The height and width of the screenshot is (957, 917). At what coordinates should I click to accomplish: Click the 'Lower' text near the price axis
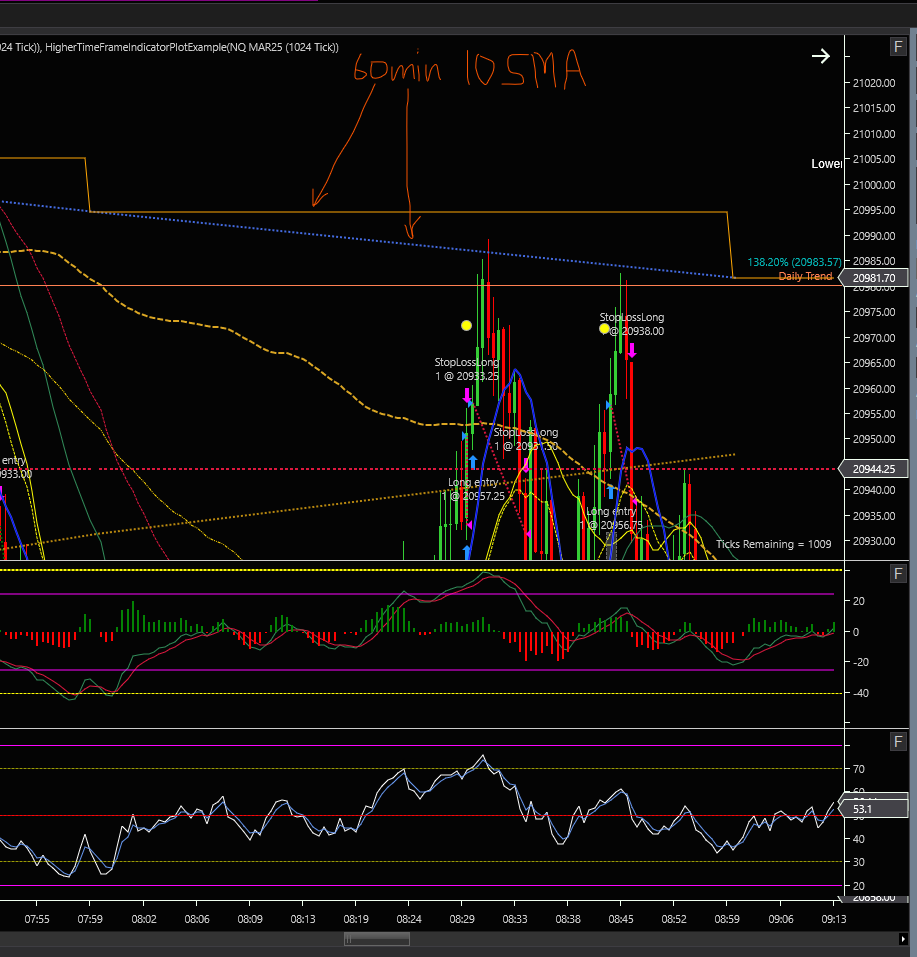[x=827, y=164]
